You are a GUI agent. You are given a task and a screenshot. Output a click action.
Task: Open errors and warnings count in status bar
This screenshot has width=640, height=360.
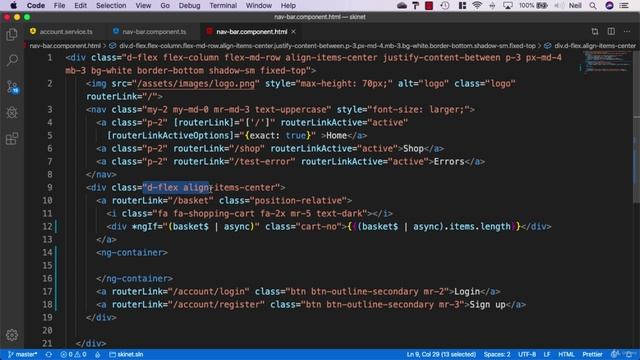pos(73,354)
